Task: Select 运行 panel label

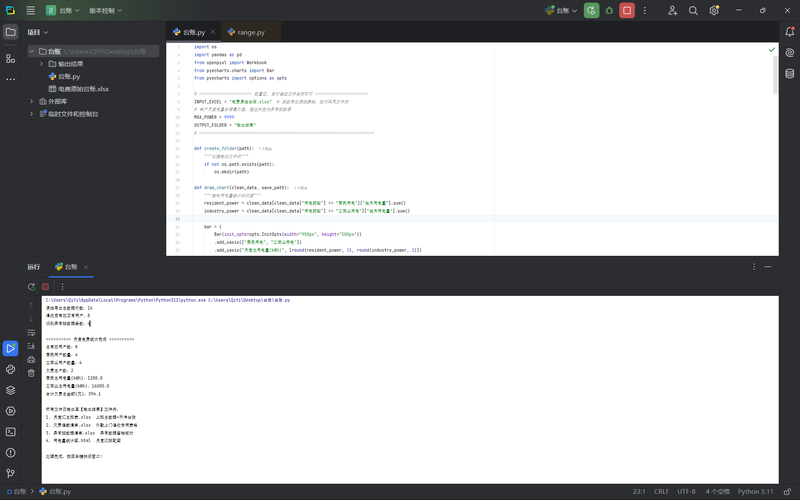Action: (x=34, y=267)
